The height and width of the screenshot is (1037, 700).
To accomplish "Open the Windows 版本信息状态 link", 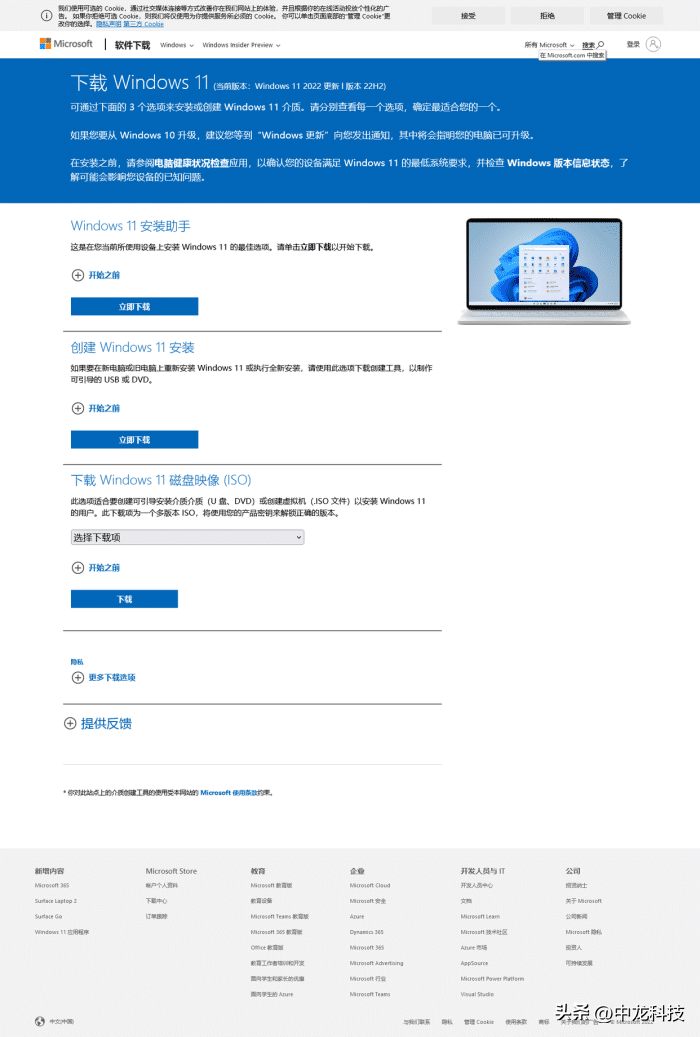I will [x=558, y=163].
